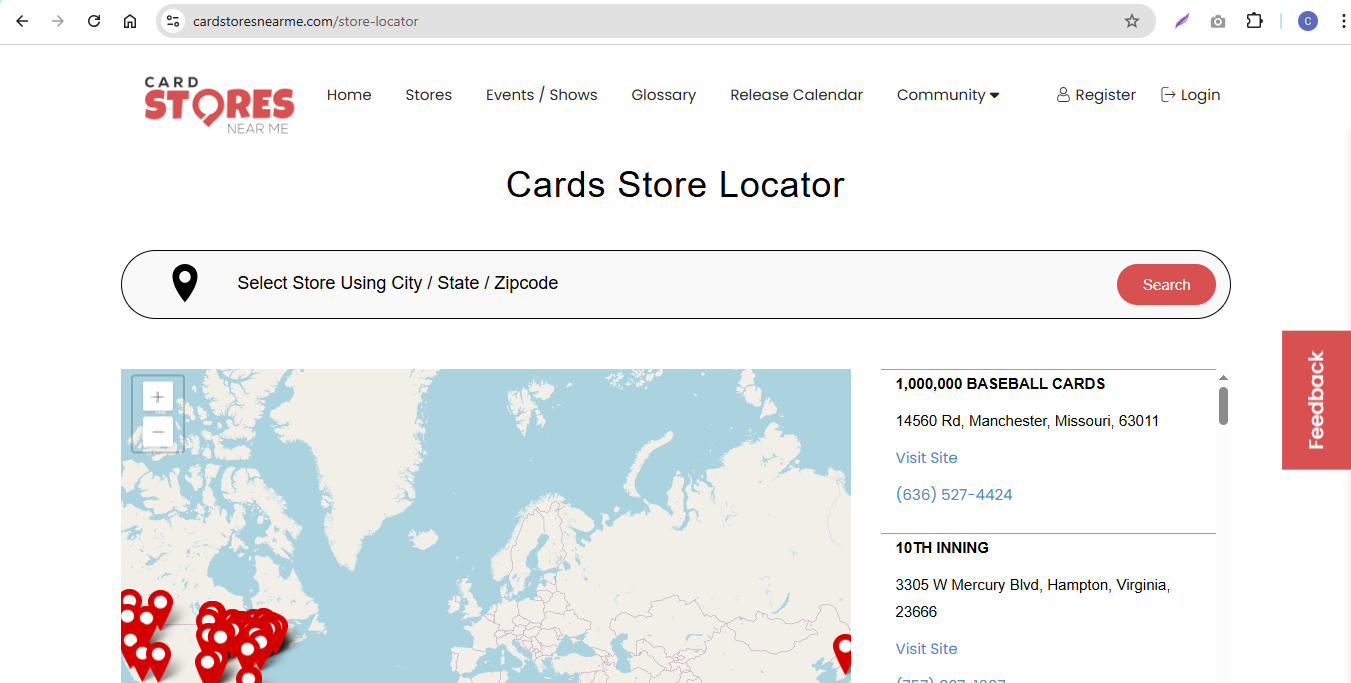Screen dimensions: 1351x683
Task: Open the purple feather extension icon
Action: click(x=1182, y=21)
